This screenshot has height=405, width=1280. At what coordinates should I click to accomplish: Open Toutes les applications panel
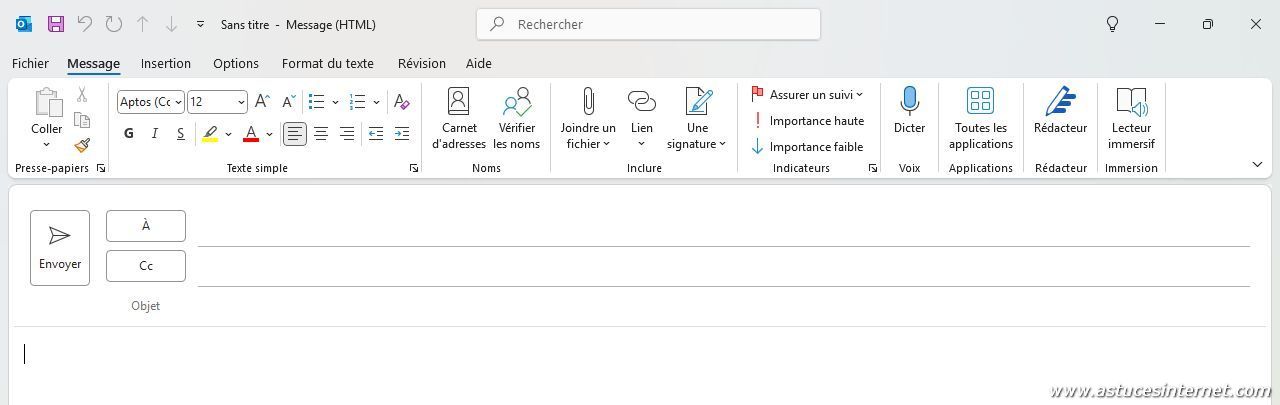pos(980,119)
